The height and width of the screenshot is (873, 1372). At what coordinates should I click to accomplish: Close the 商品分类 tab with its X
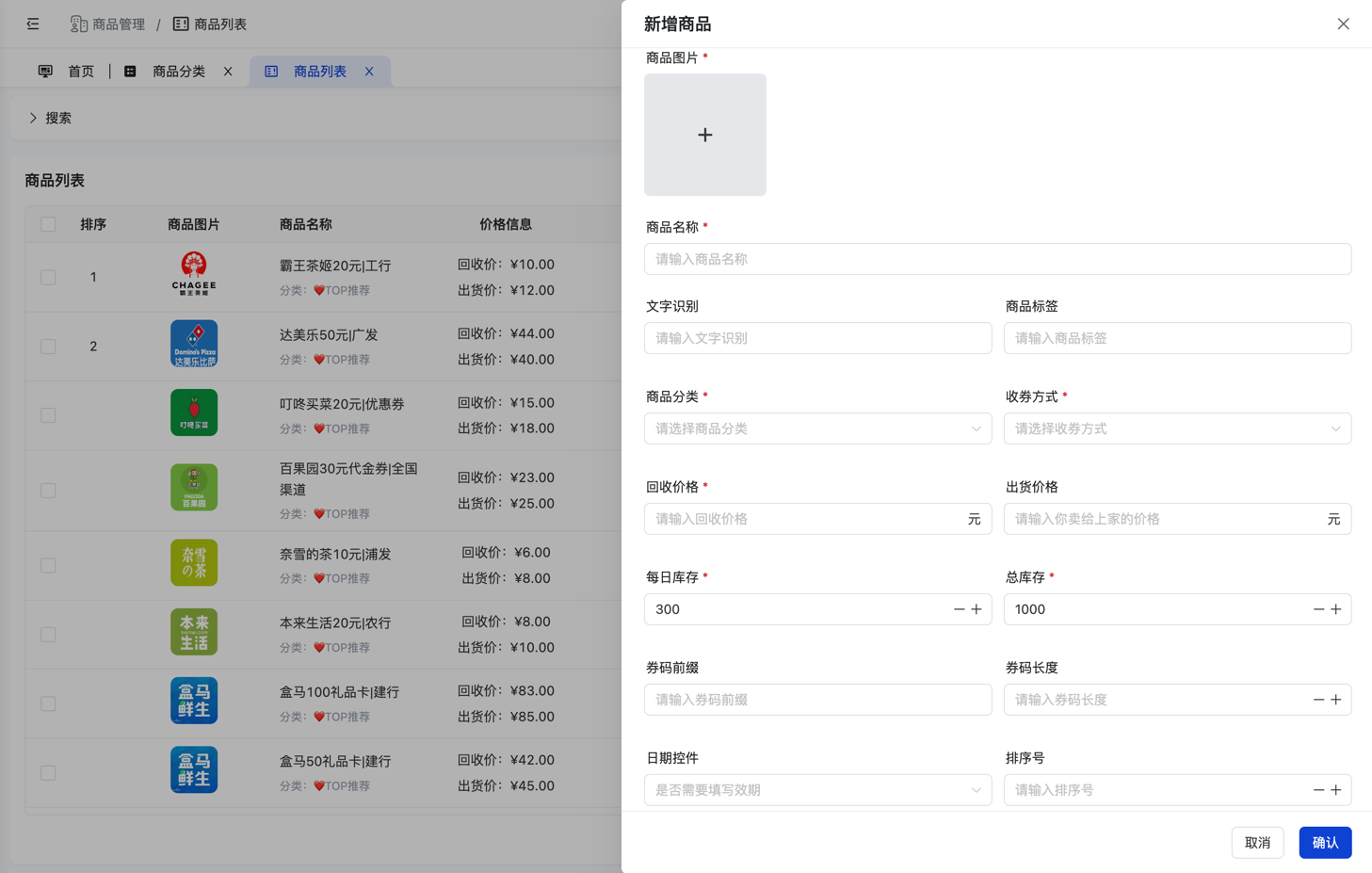coord(228,72)
